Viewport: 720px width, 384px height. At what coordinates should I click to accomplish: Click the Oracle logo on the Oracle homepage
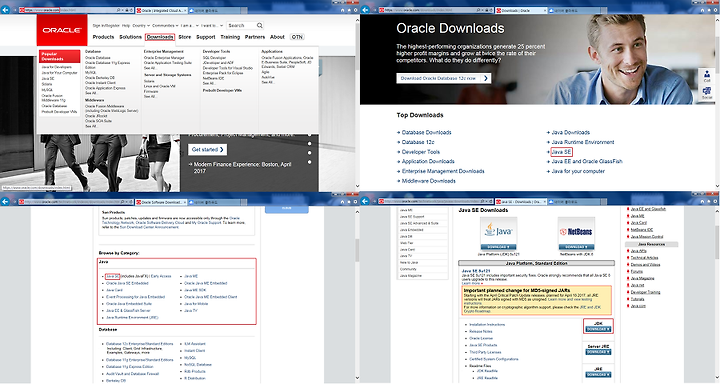click(62, 30)
